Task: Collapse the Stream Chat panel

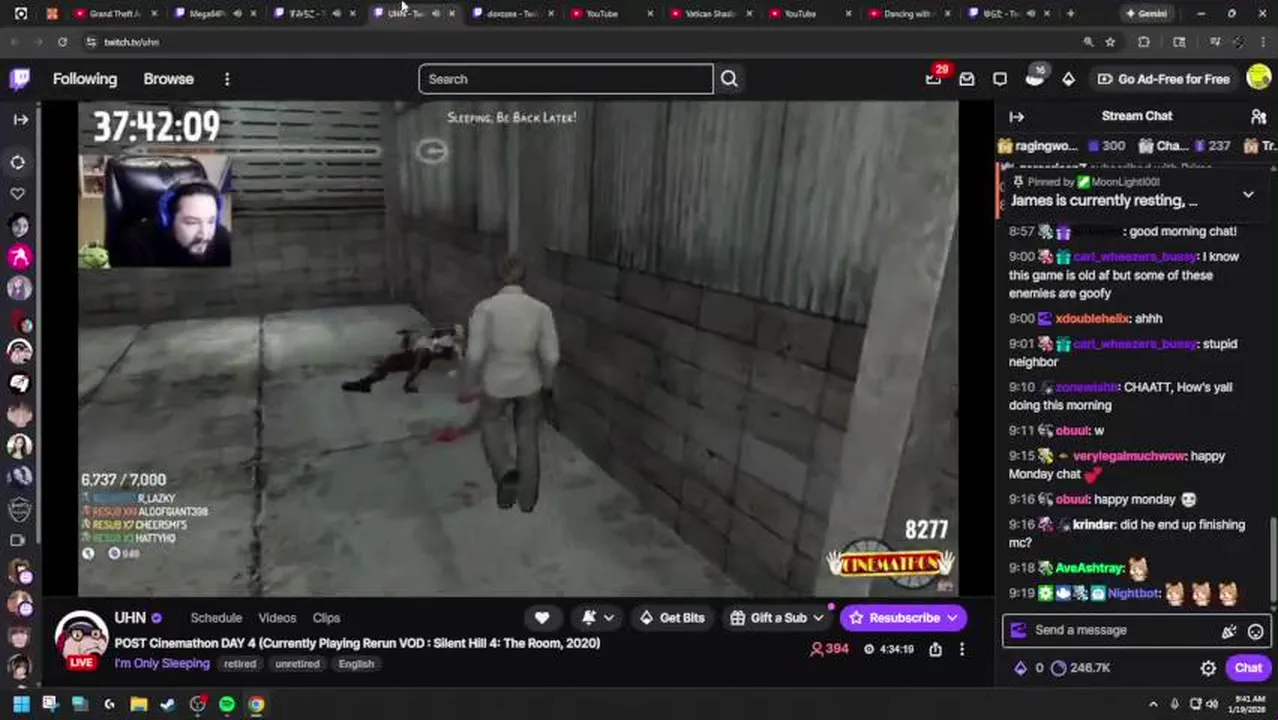Action: pos(1016,116)
